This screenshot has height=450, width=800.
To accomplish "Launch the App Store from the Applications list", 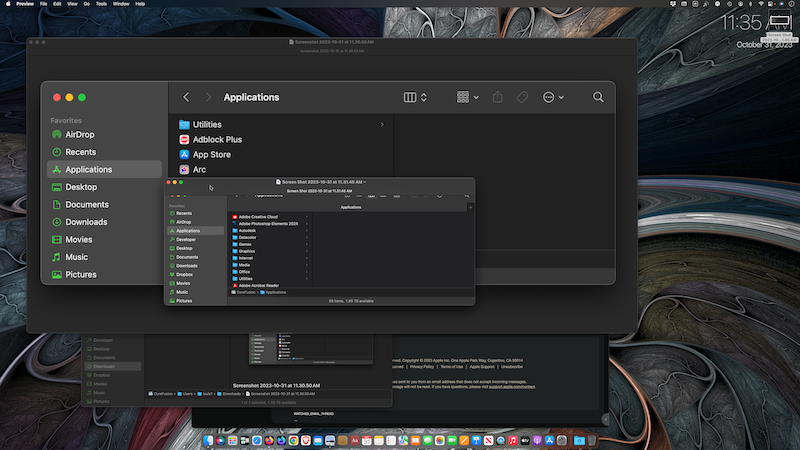I will pyautogui.click(x=211, y=155).
